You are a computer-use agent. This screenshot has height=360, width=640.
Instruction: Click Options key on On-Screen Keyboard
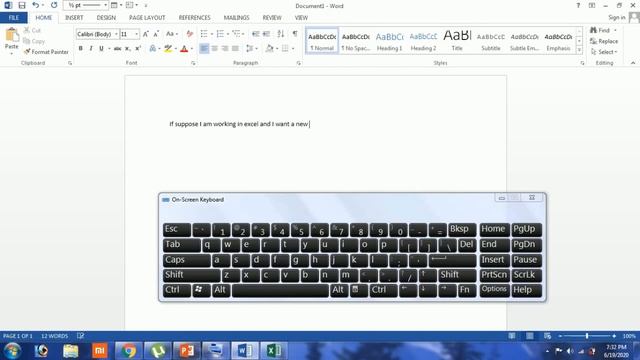click(x=494, y=289)
